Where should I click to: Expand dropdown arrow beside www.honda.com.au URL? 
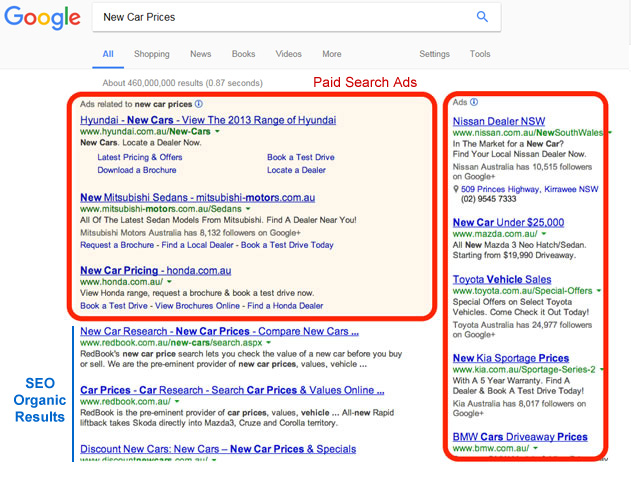tap(169, 282)
